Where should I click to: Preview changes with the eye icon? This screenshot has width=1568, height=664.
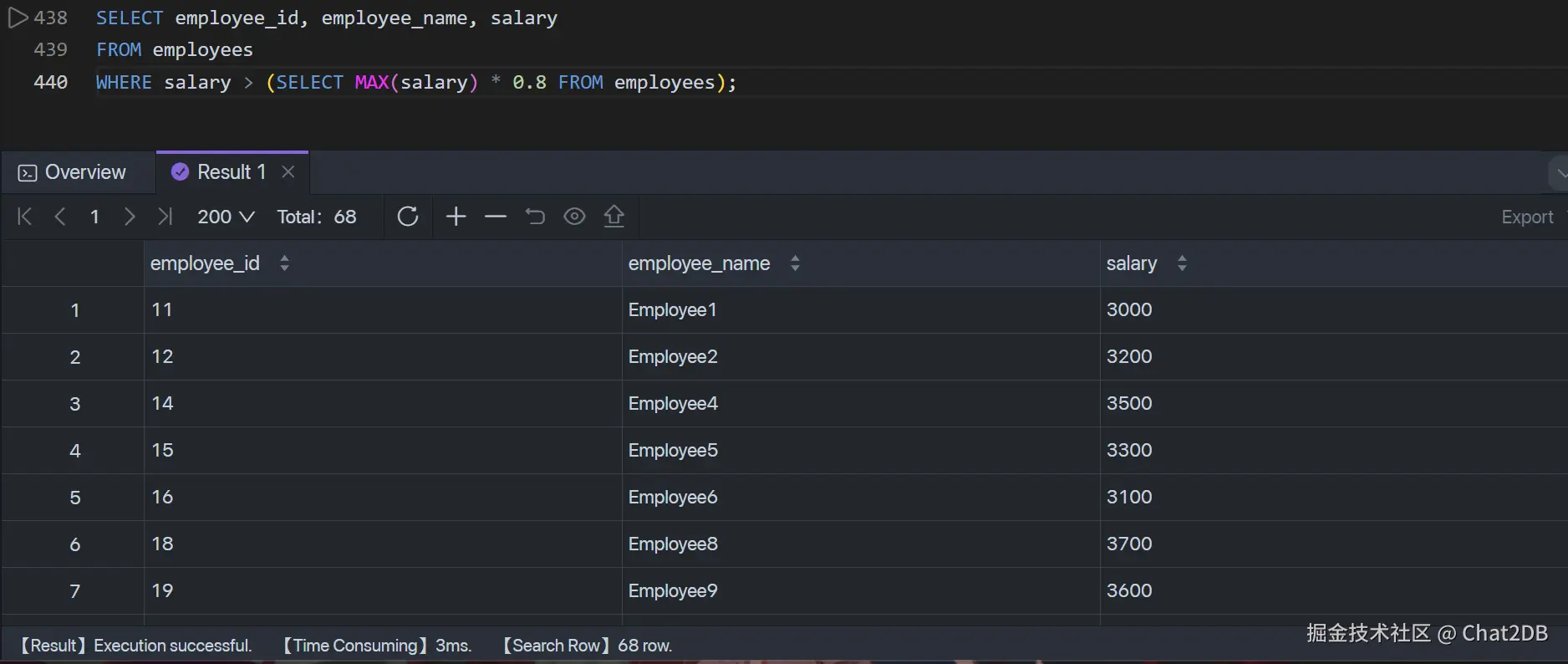tap(574, 217)
